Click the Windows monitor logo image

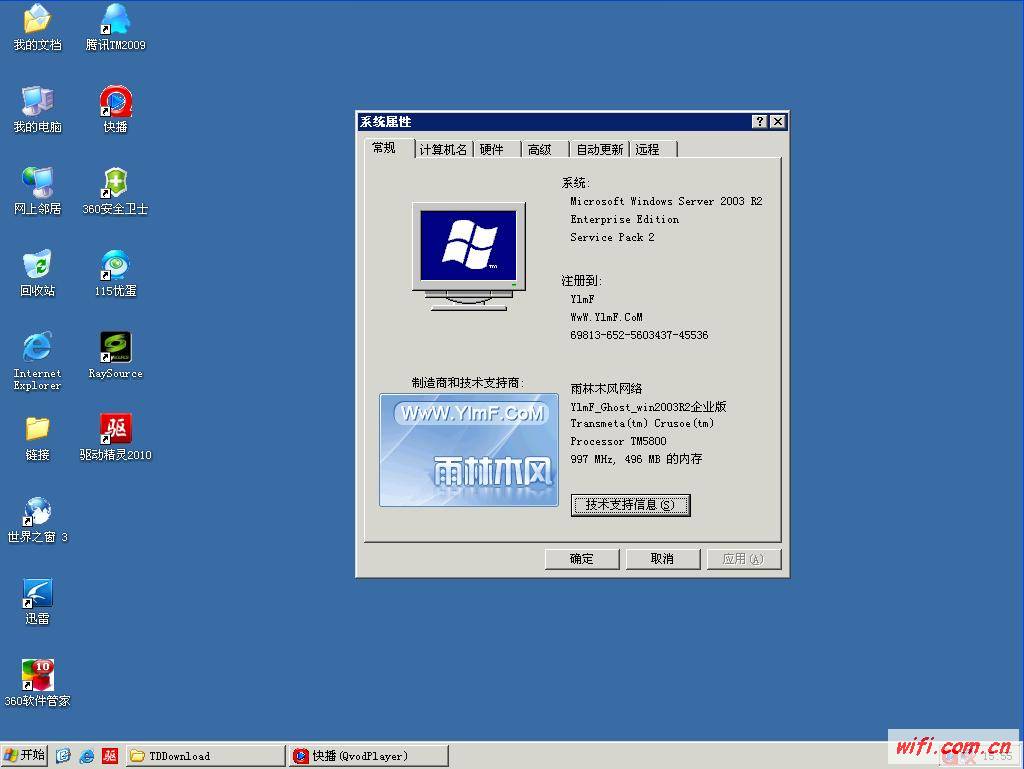click(469, 256)
